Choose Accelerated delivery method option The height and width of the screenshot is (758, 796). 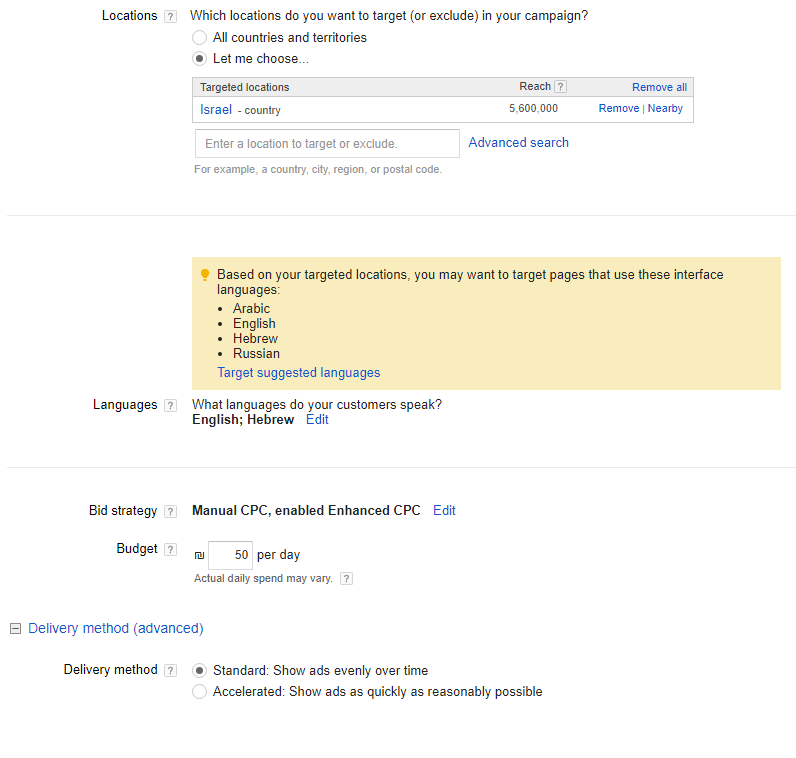(x=200, y=691)
